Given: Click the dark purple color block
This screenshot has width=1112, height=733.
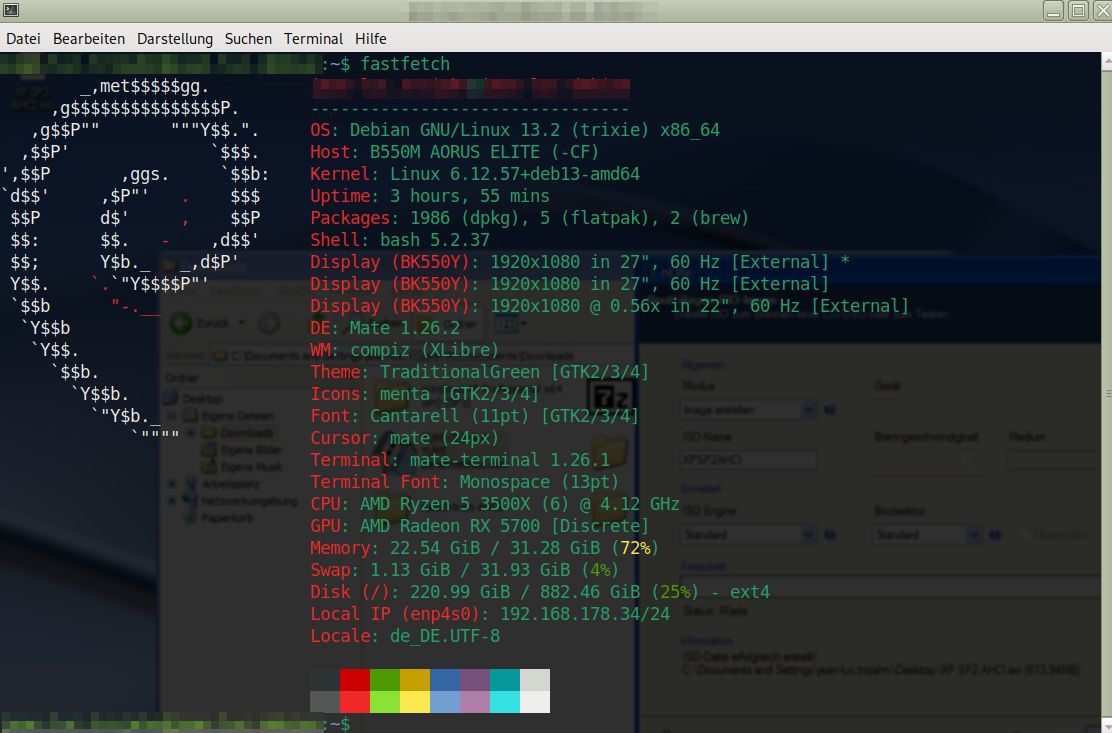Looking at the screenshot, I should (475, 680).
